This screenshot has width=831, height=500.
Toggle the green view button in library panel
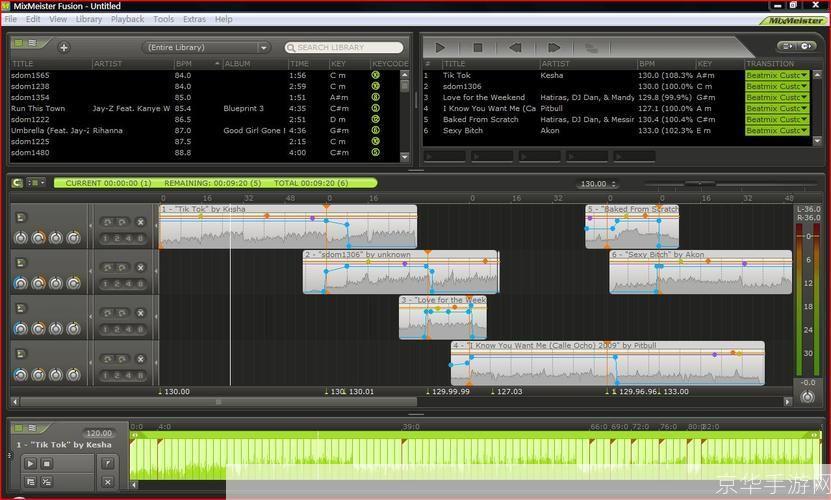click(19, 42)
